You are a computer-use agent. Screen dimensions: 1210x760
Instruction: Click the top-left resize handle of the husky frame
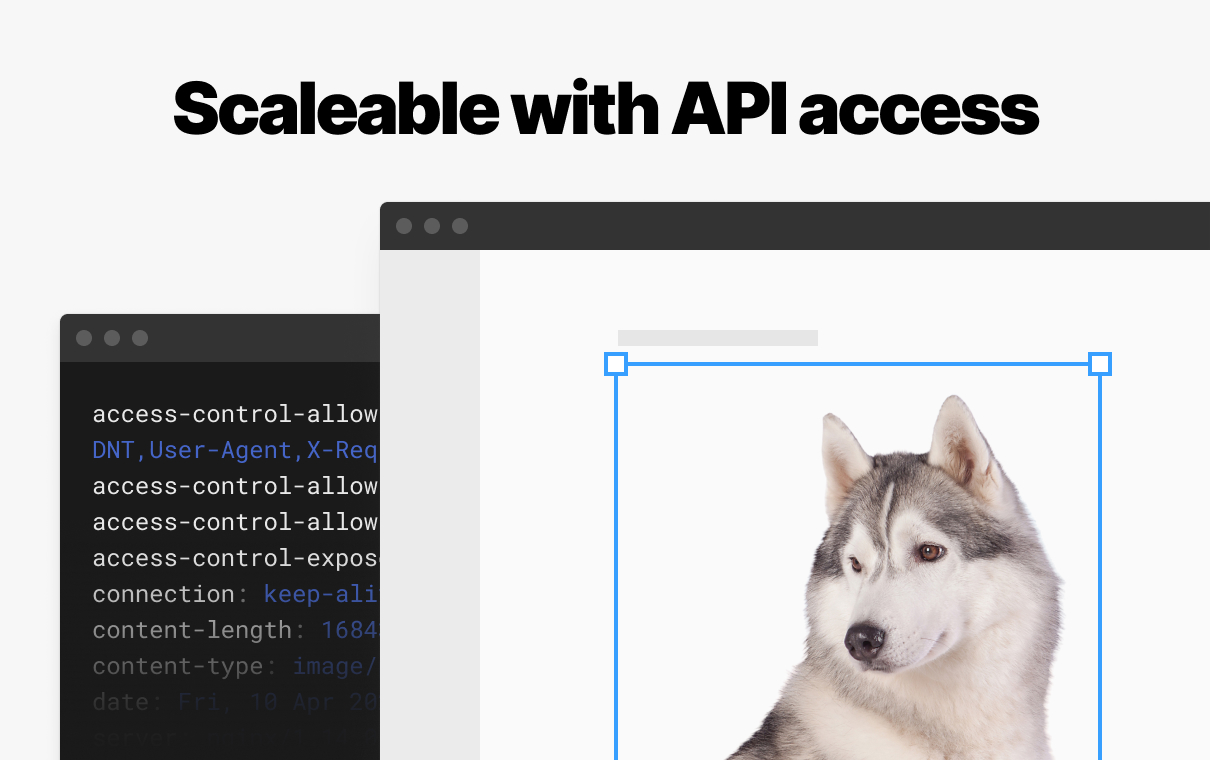click(616, 364)
